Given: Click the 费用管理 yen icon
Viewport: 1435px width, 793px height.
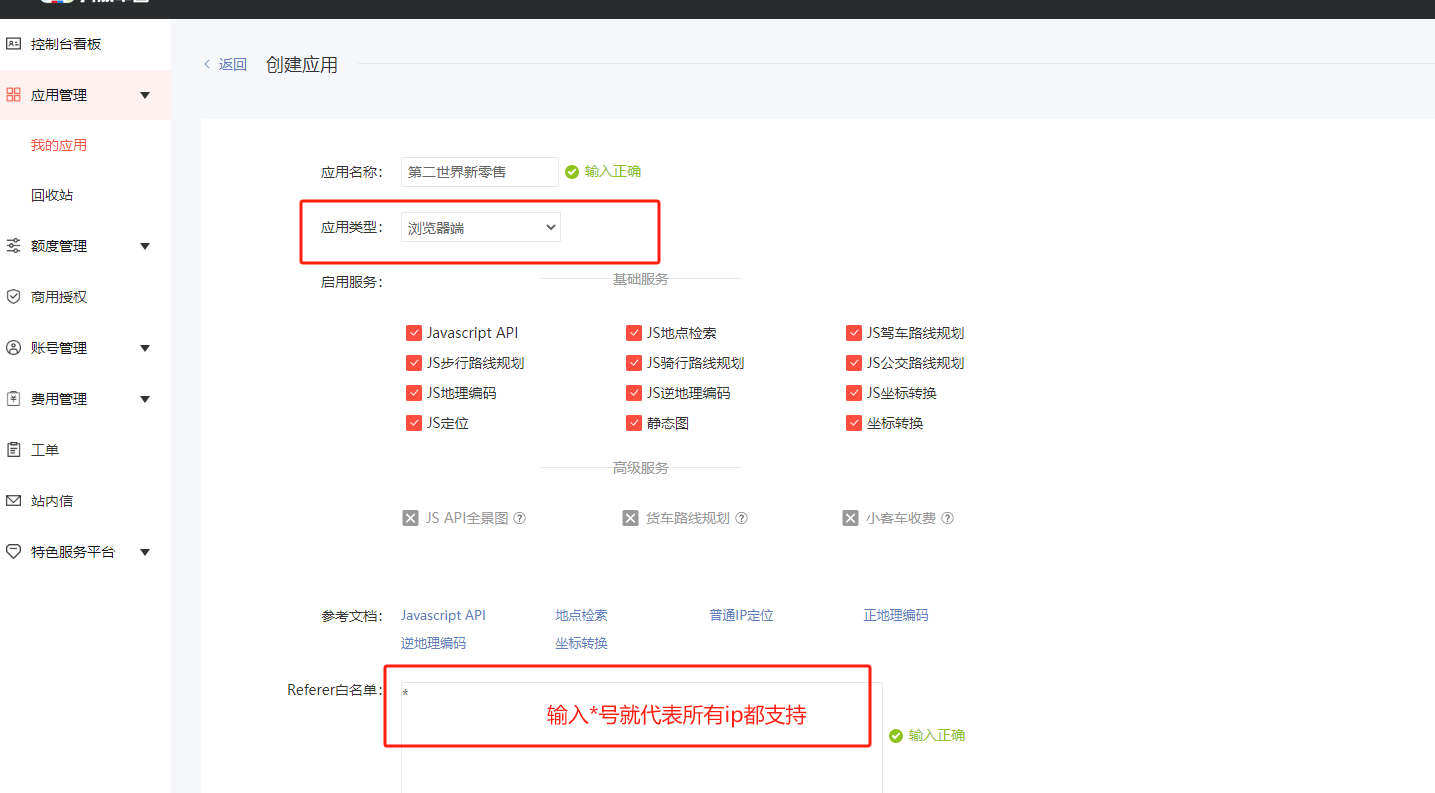Looking at the screenshot, I should (13, 399).
